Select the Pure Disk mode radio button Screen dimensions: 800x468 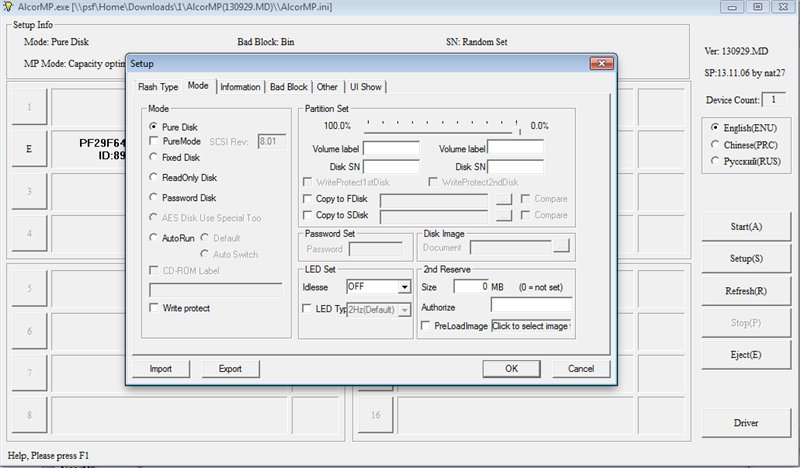click(153, 126)
